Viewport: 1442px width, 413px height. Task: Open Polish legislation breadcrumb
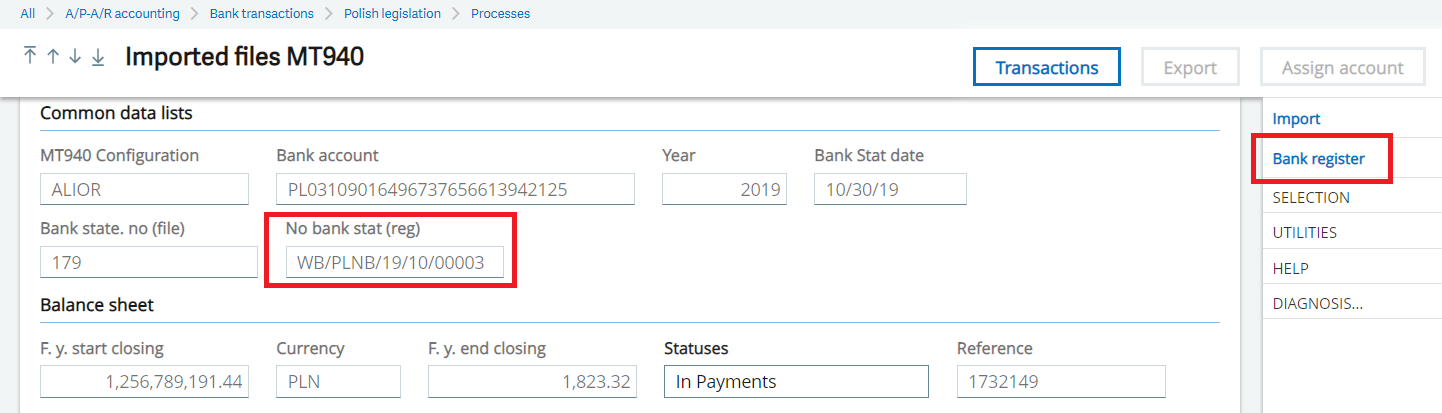point(392,14)
